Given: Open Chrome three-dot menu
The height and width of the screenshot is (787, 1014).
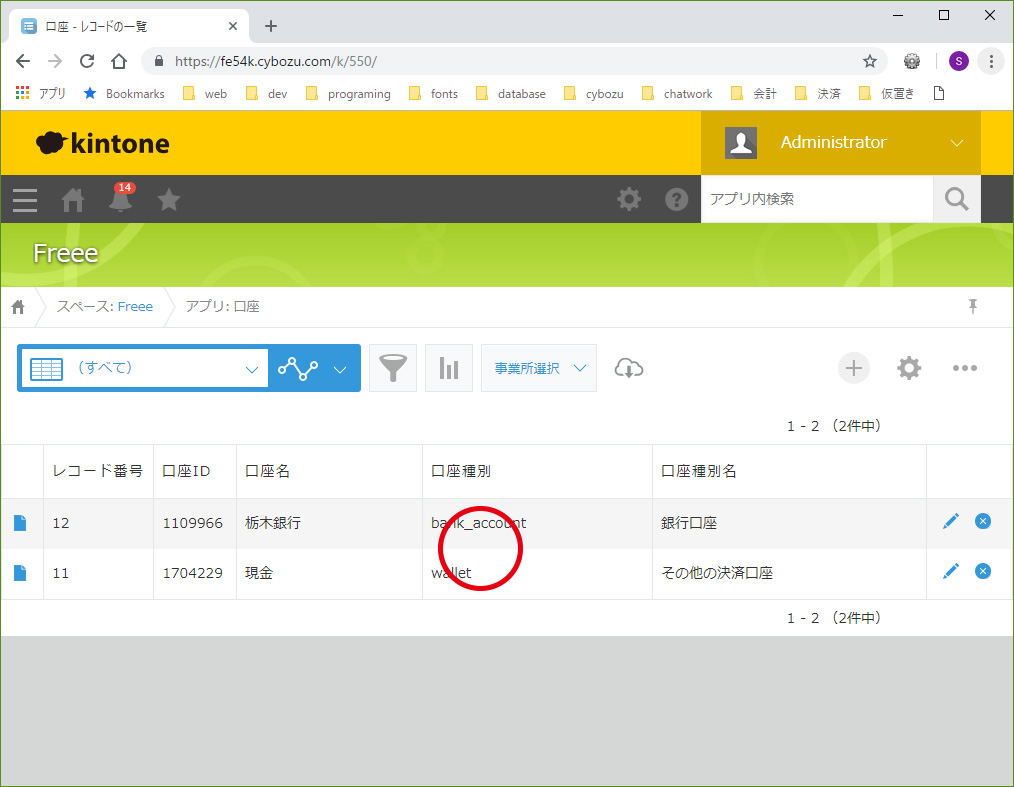Looking at the screenshot, I should coord(991,61).
